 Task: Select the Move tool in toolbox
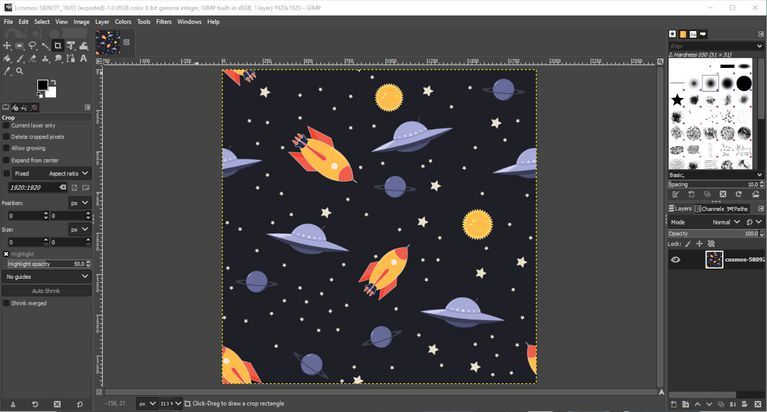tap(7, 46)
